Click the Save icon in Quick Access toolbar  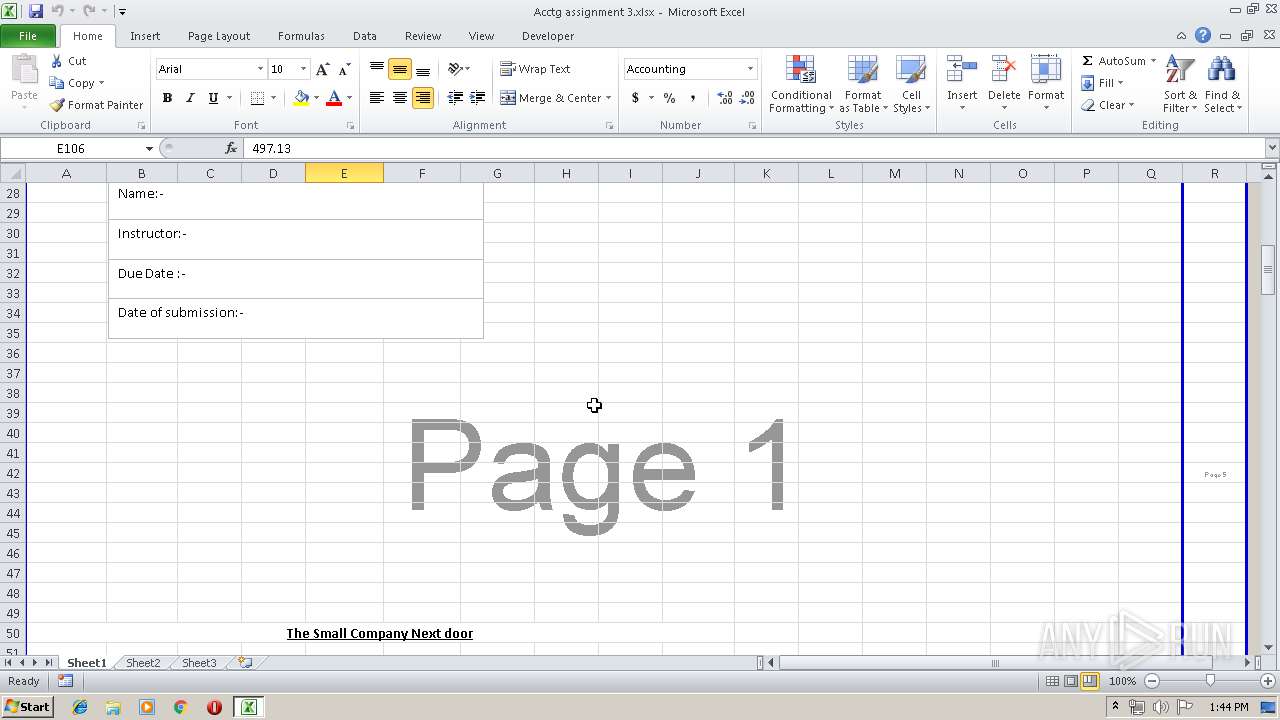(x=36, y=11)
